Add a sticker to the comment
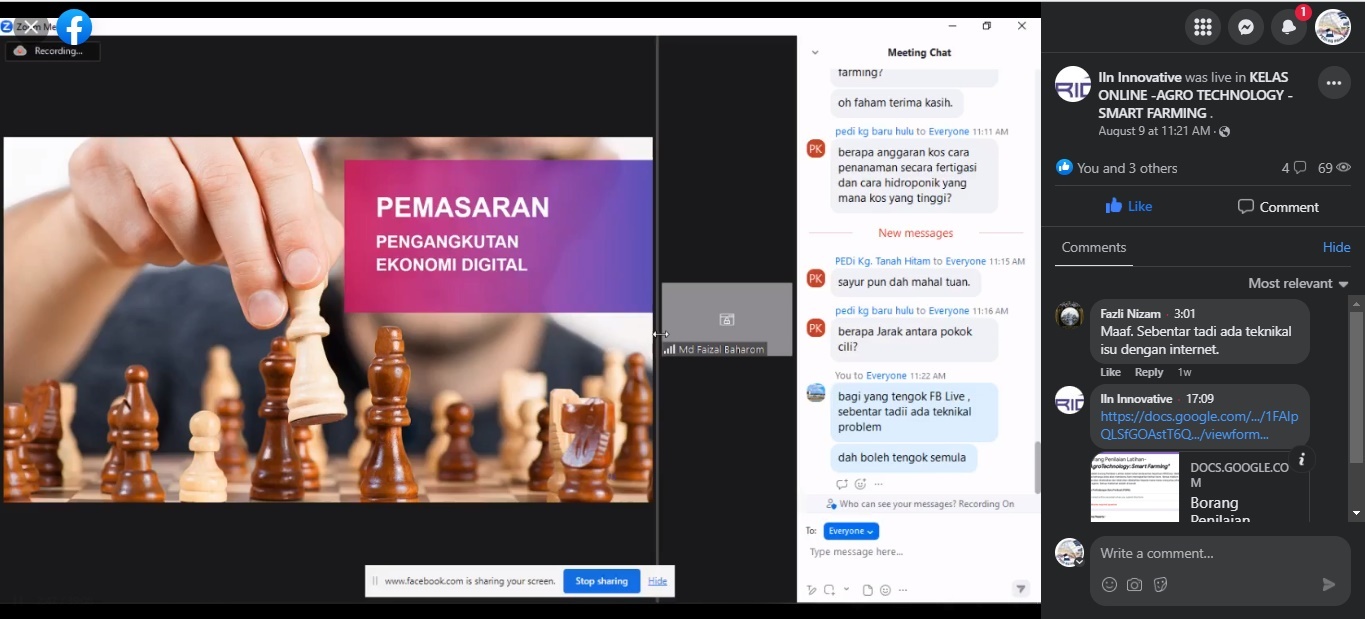Screen dimensions: 1365x619 click(1160, 585)
